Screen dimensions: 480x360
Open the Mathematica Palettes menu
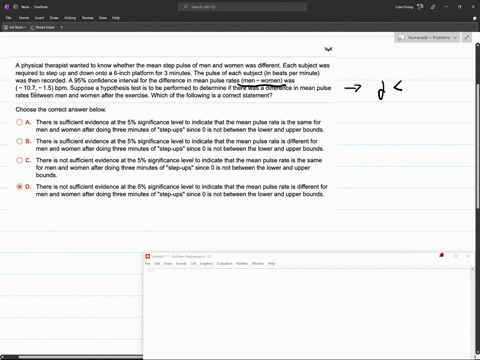(x=242, y=263)
